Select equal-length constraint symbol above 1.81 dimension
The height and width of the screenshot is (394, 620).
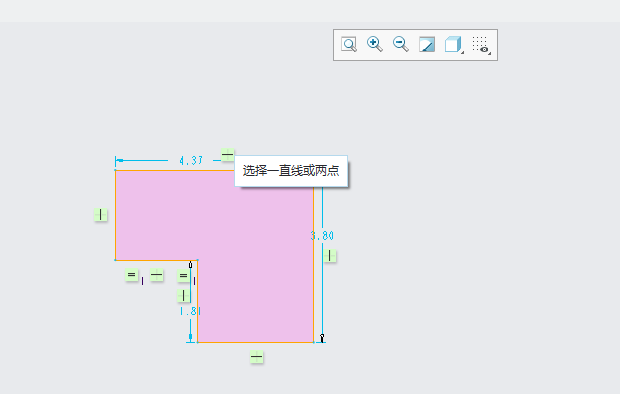(183, 276)
